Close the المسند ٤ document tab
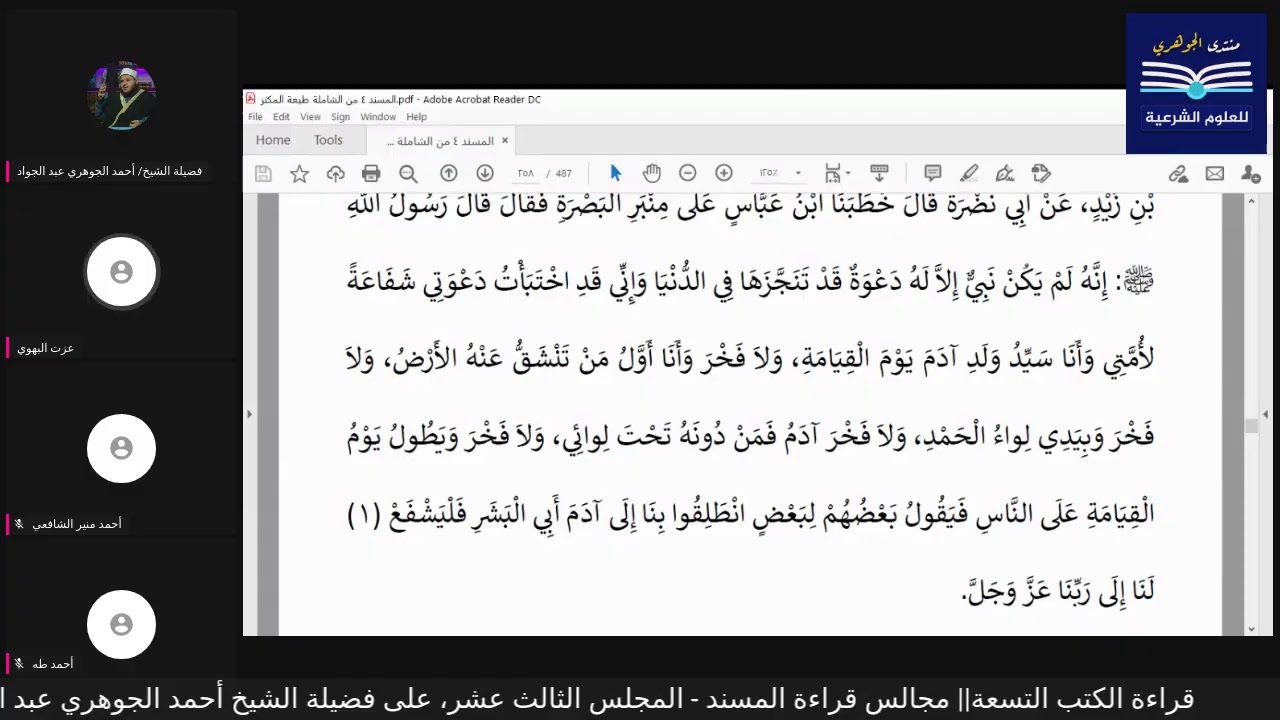This screenshot has height=720, width=1280. tap(505, 141)
